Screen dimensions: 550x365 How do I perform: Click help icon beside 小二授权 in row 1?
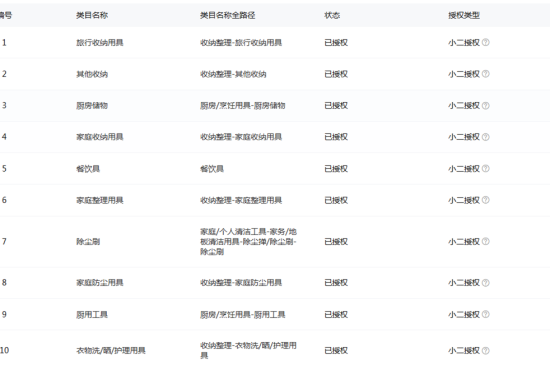pyautogui.click(x=486, y=42)
